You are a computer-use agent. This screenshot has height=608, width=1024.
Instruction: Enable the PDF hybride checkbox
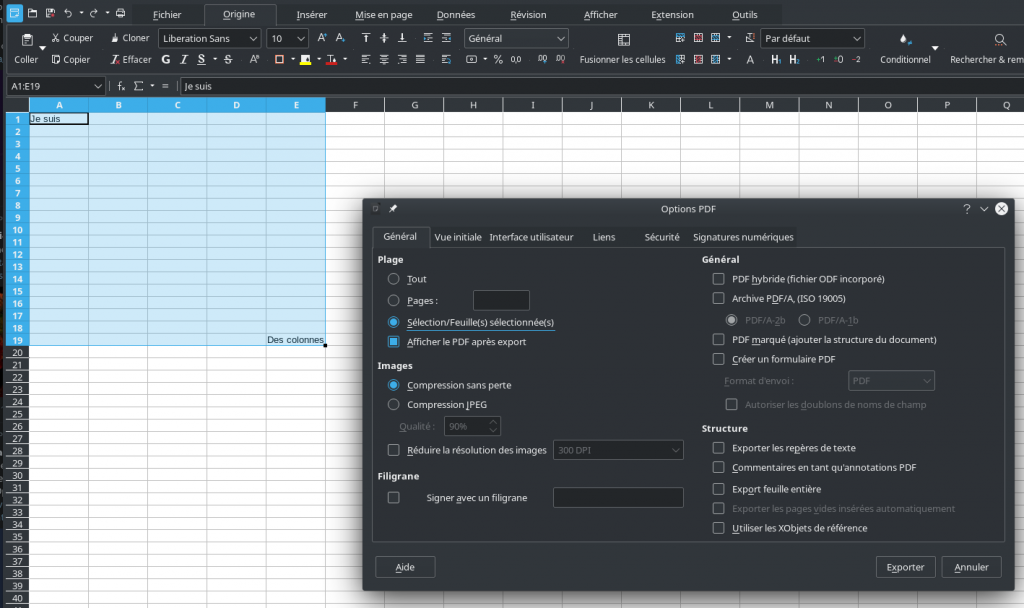click(x=718, y=279)
